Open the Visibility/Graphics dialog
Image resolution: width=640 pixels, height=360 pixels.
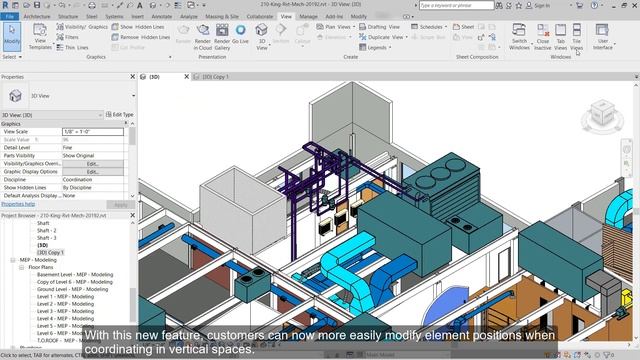pyautogui.click(x=82, y=27)
